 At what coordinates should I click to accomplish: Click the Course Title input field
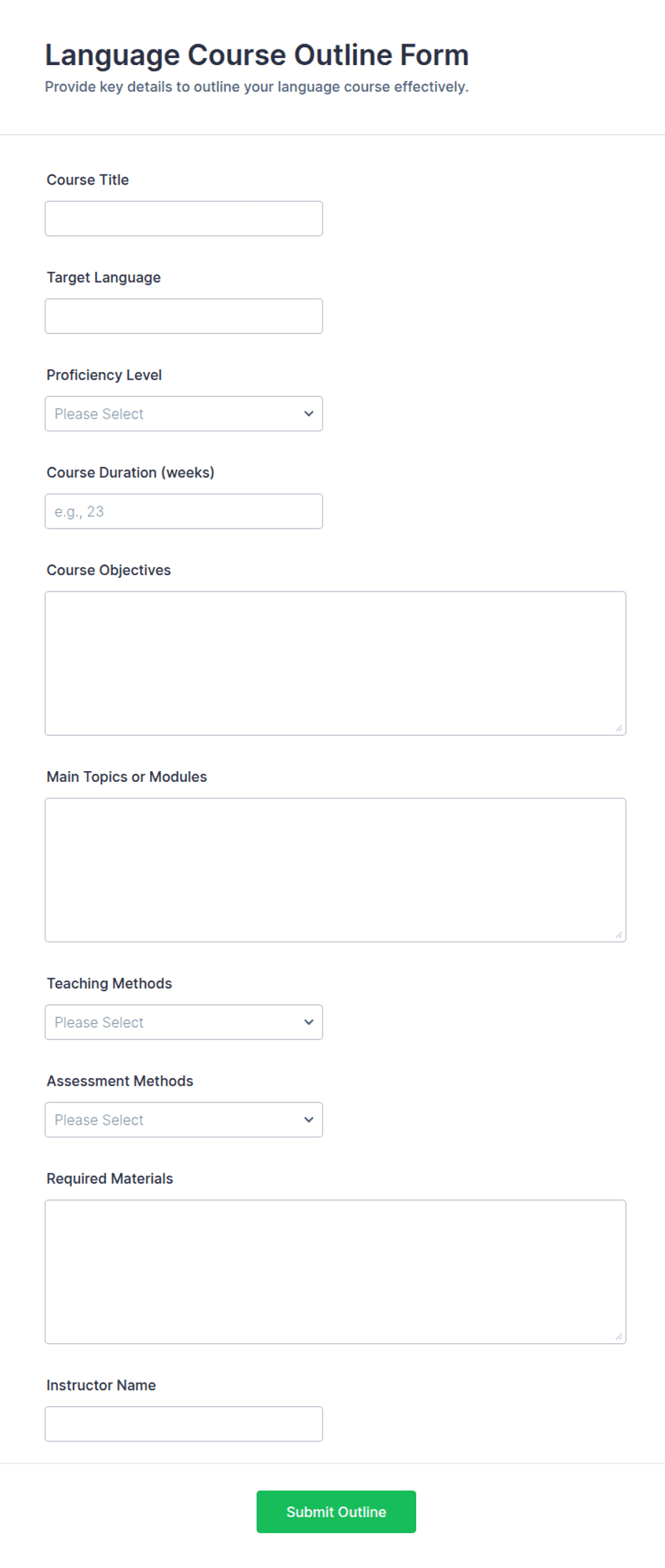click(184, 218)
